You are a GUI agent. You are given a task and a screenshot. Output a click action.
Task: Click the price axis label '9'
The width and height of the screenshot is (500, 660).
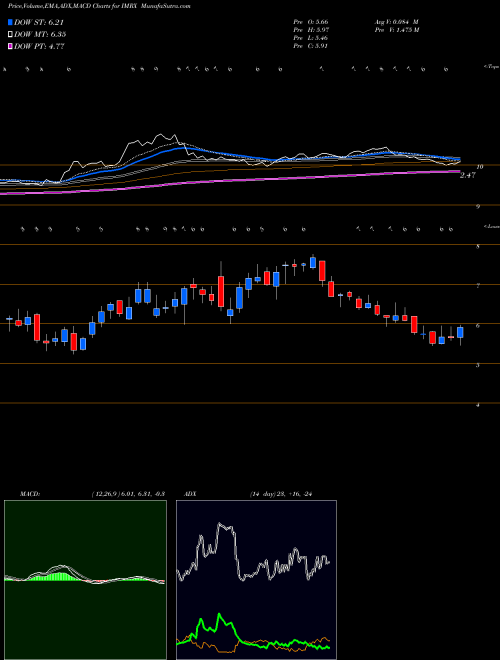[x=478, y=207]
